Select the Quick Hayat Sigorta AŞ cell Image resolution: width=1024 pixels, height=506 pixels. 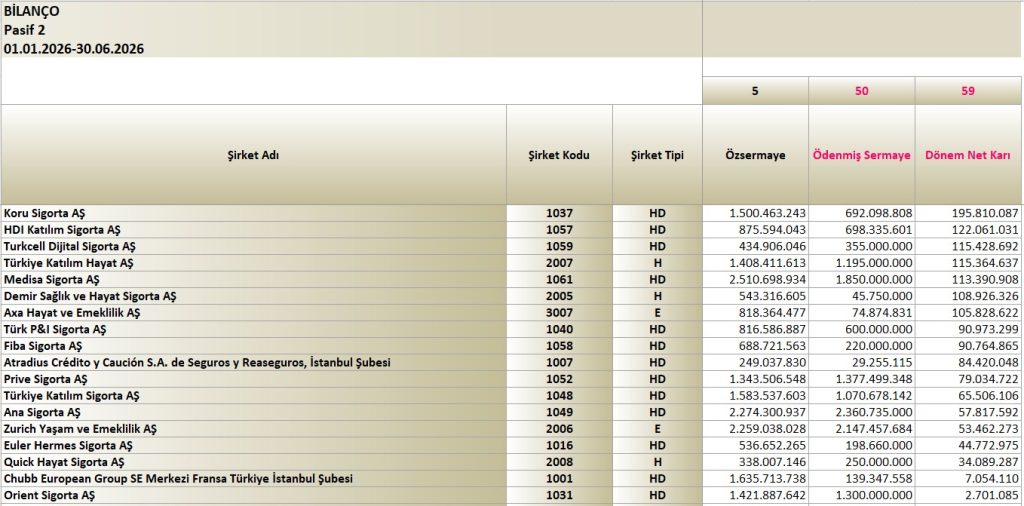(253, 462)
